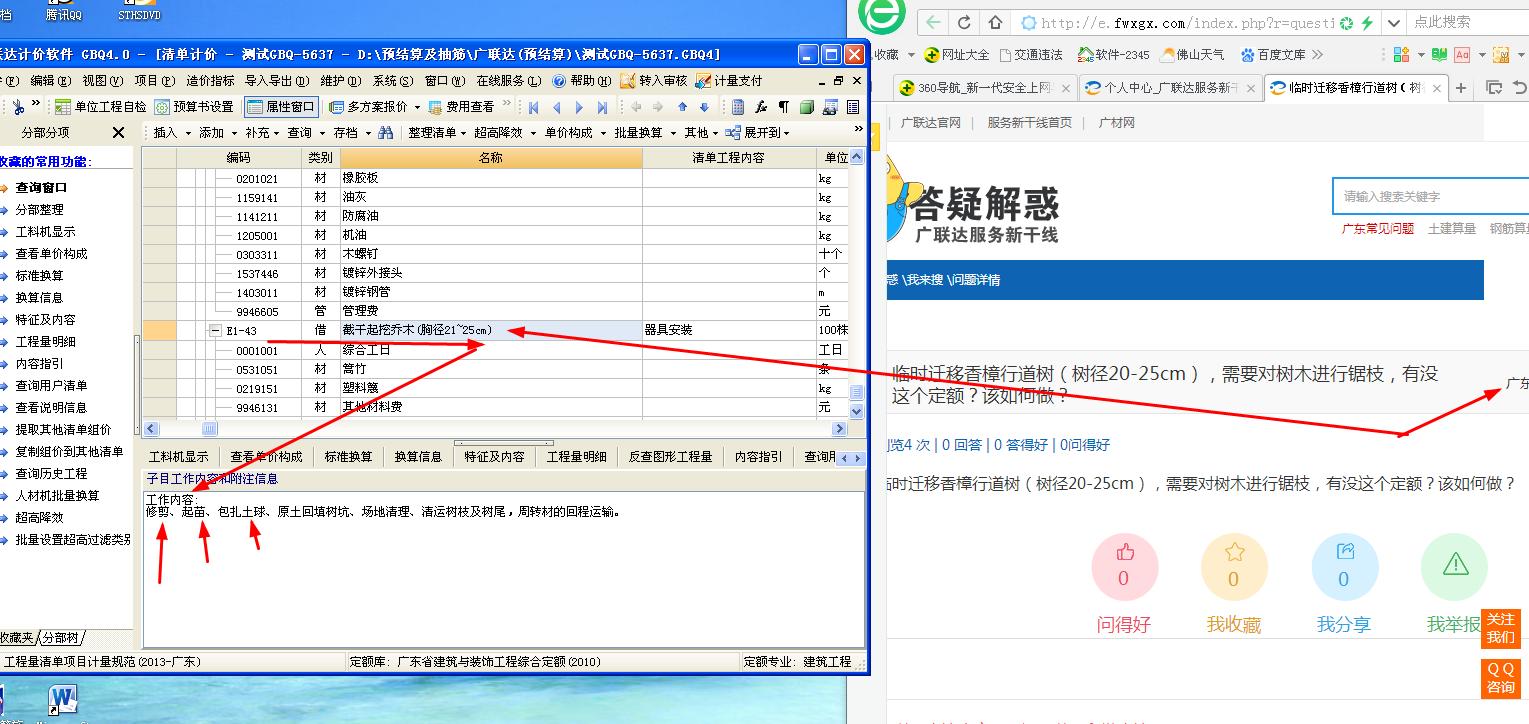Click browser back arrow button
This screenshot has height=724, width=1529.
(933, 22)
